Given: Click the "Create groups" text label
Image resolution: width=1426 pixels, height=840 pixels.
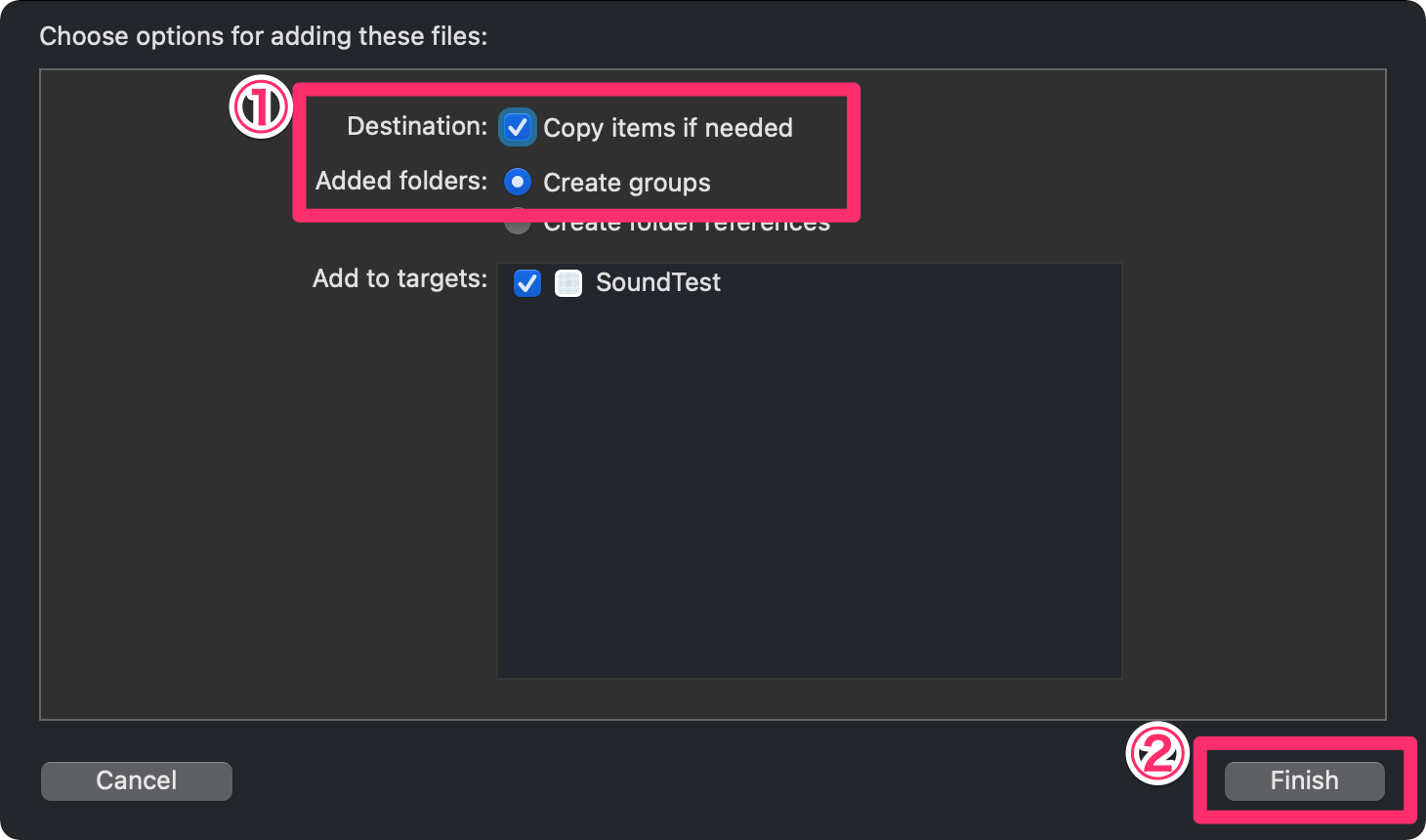Looking at the screenshot, I should tap(627, 183).
